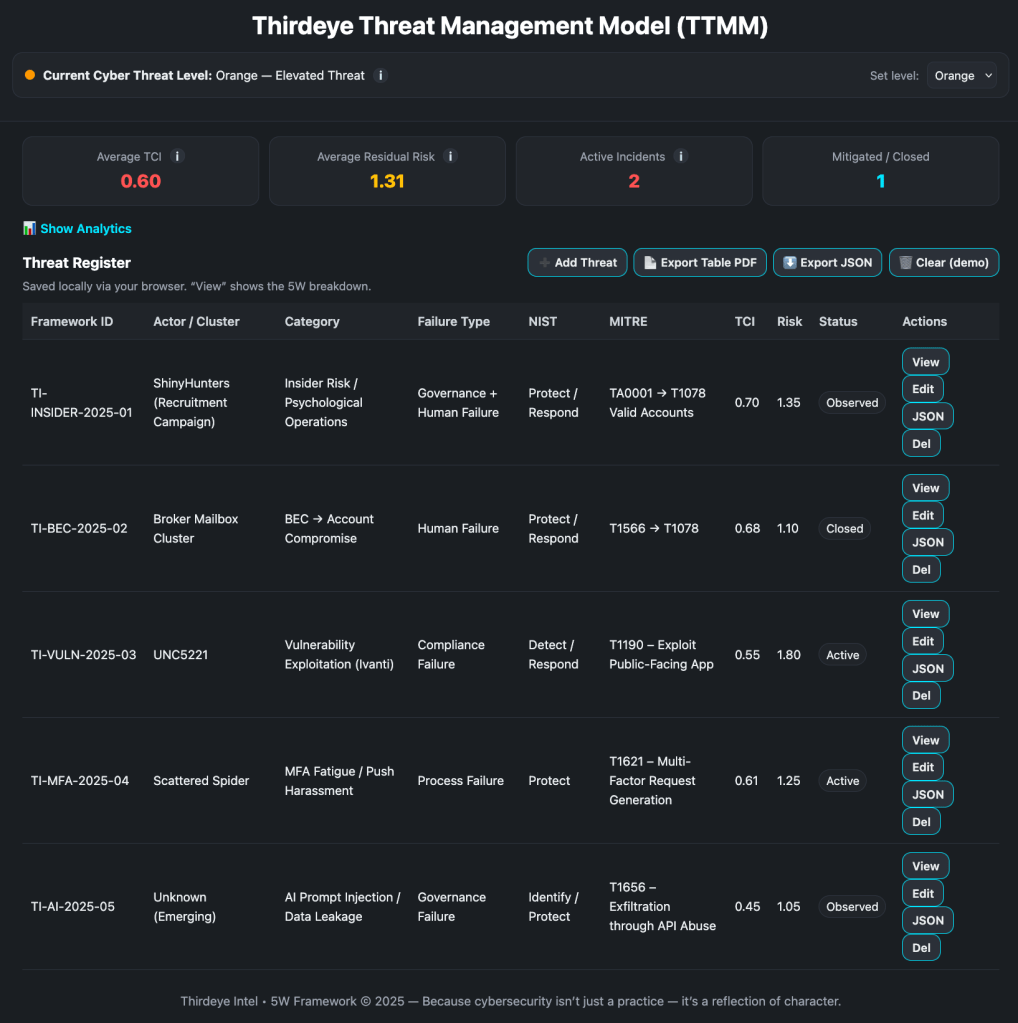
Task: Click the Closed status badge
Action: [844, 529]
